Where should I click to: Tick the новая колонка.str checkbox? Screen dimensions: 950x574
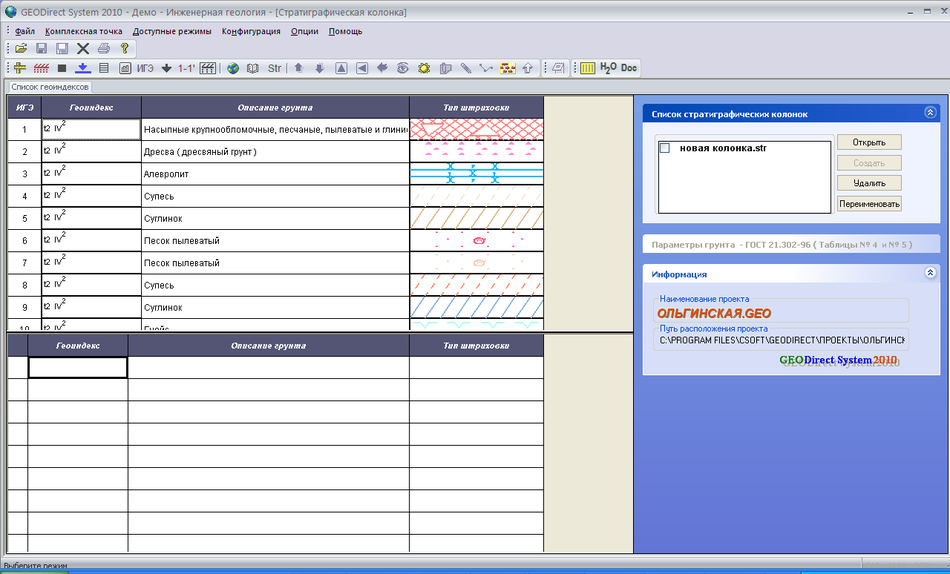(x=665, y=148)
